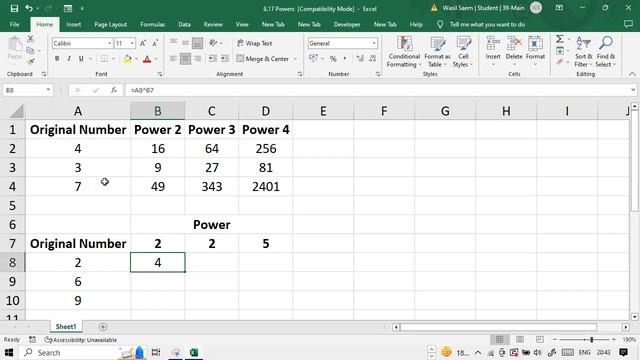This screenshot has height=360, width=640.
Task: Click Merge & Center button
Action: (262, 59)
